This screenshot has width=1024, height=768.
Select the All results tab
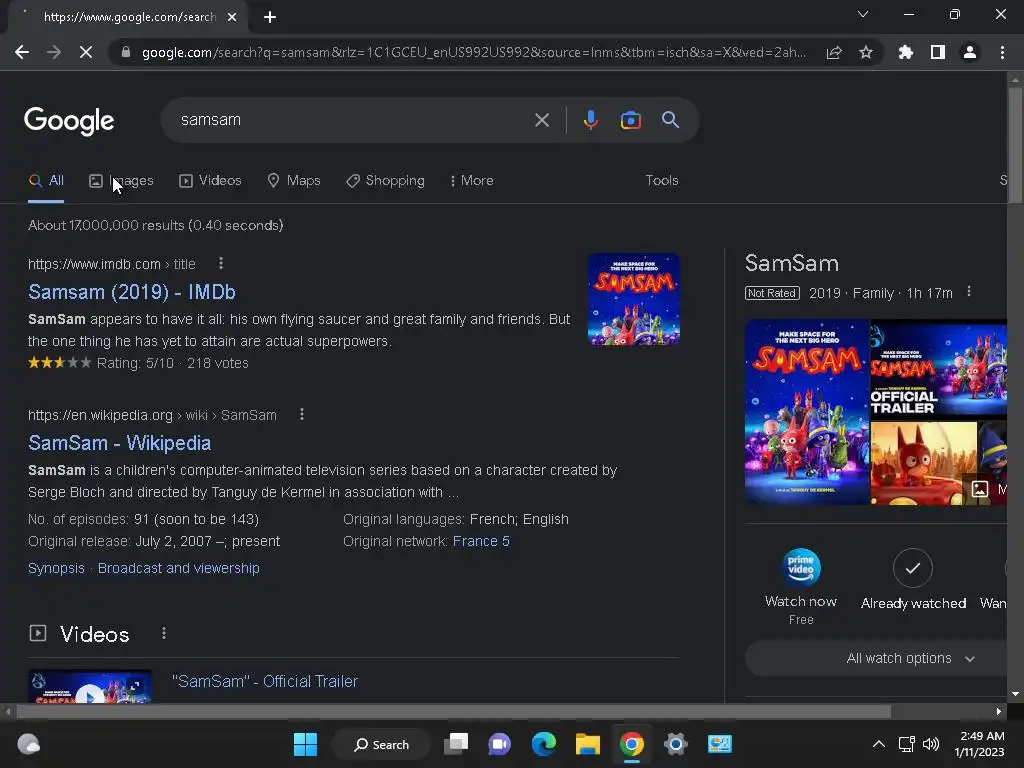click(x=46, y=181)
